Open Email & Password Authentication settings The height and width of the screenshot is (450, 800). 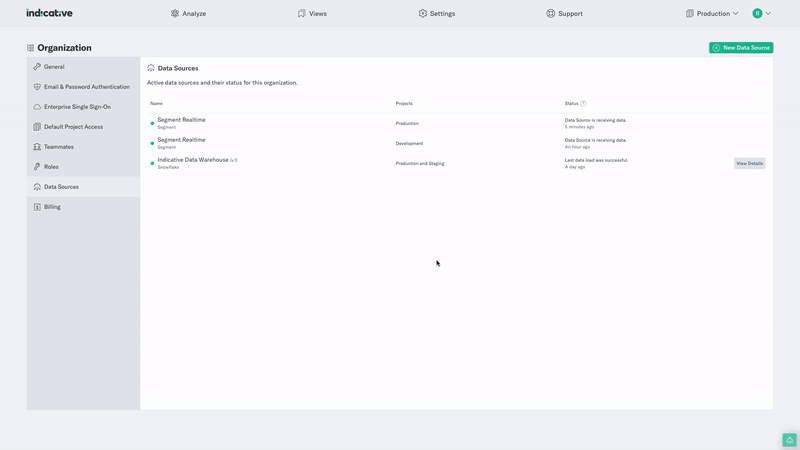click(x=84, y=87)
